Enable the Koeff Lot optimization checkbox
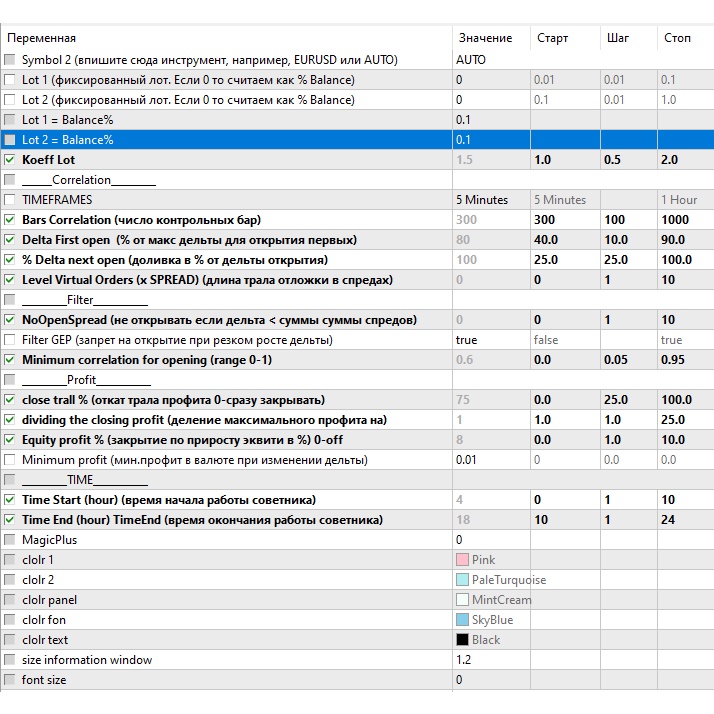714x714 pixels. pos(10,160)
